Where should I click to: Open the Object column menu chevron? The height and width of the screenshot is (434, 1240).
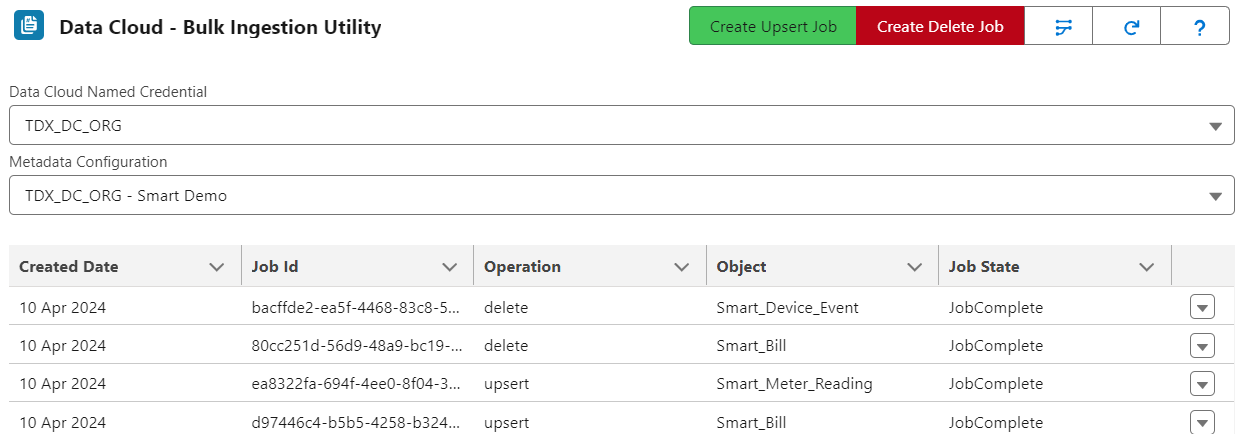pyautogui.click(x=914, y=267)
